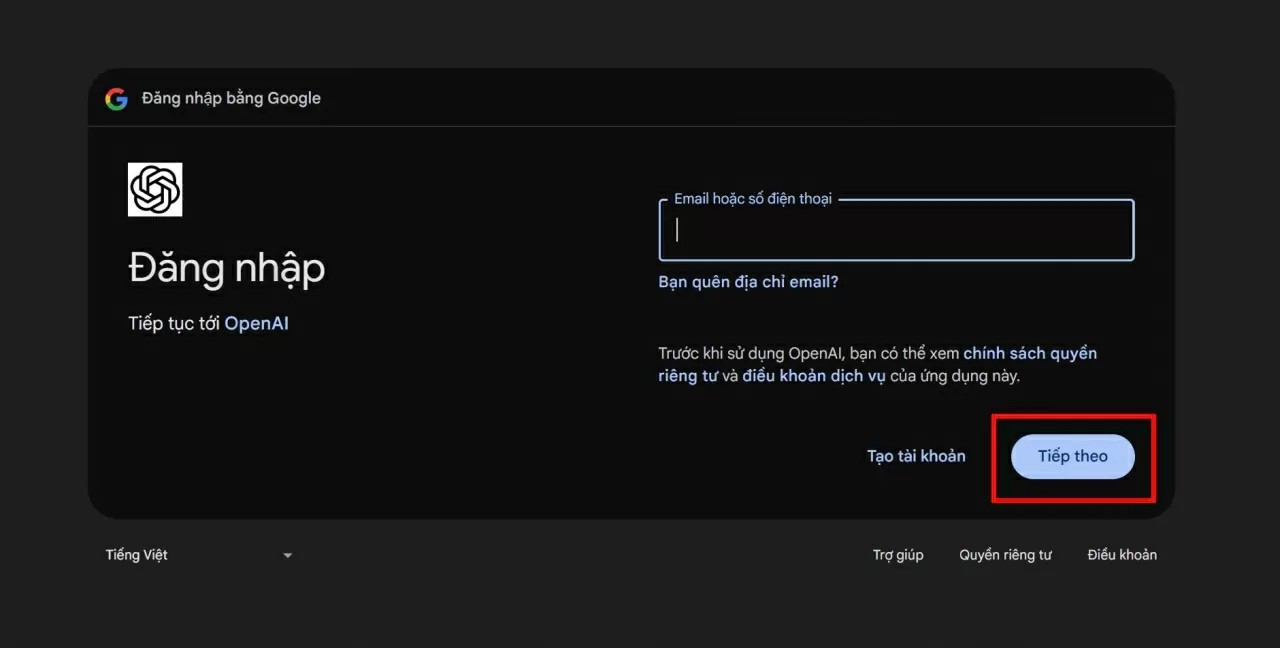The image size is (1280, 648).
Task: Click the OpenAI link under Đăng nhập
Action: click(x=256, y=323)
